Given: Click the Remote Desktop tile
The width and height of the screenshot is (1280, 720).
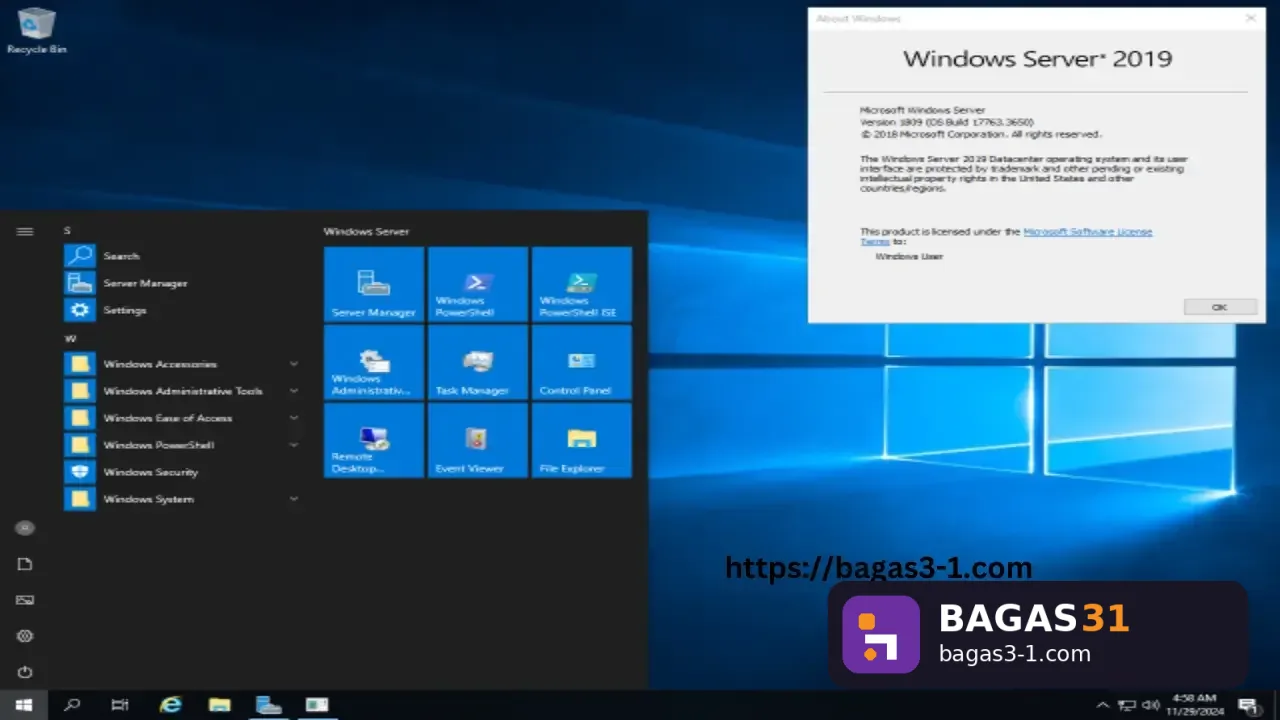Looking at the screenshot, I should 374,440.
